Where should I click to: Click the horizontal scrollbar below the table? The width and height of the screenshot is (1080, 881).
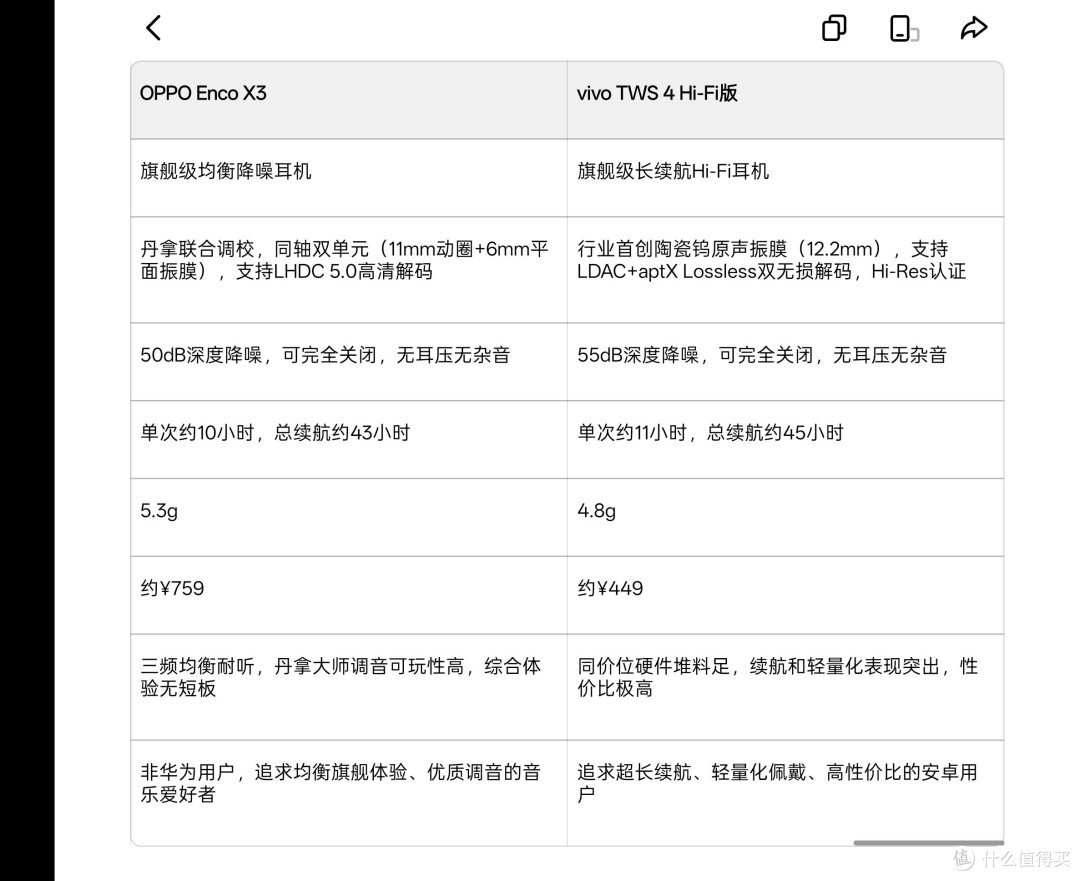click(928, 842)
